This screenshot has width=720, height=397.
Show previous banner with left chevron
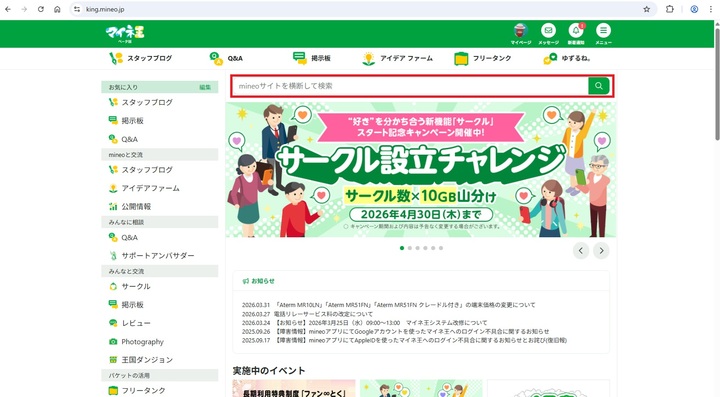click(x=581, y=251)
